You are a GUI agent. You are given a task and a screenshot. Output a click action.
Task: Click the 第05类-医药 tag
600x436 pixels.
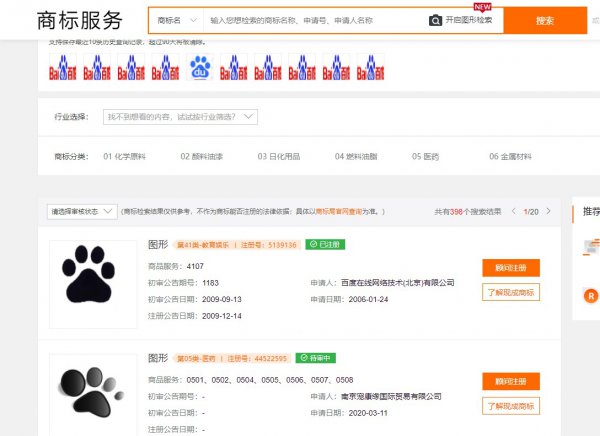click(196, 358)
